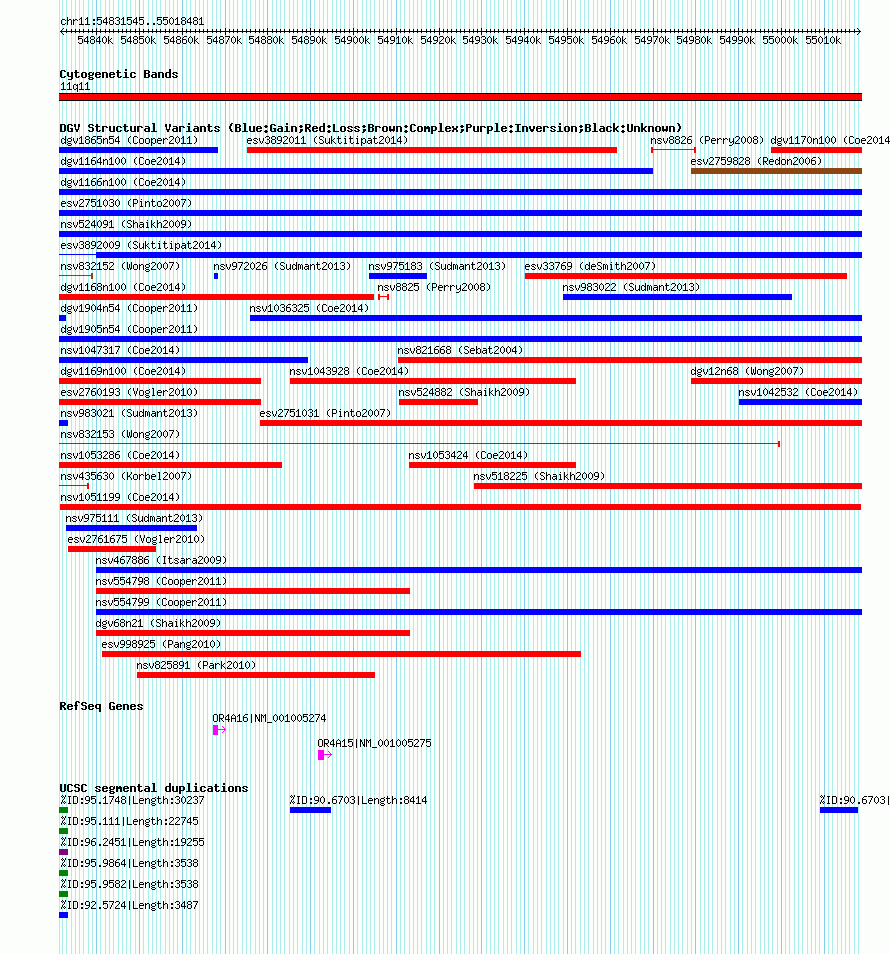Click the small nsv8825 (Perry2008) glyph
Image resolution: width=890 pixels, height=954 pixels.
(383, 297)
